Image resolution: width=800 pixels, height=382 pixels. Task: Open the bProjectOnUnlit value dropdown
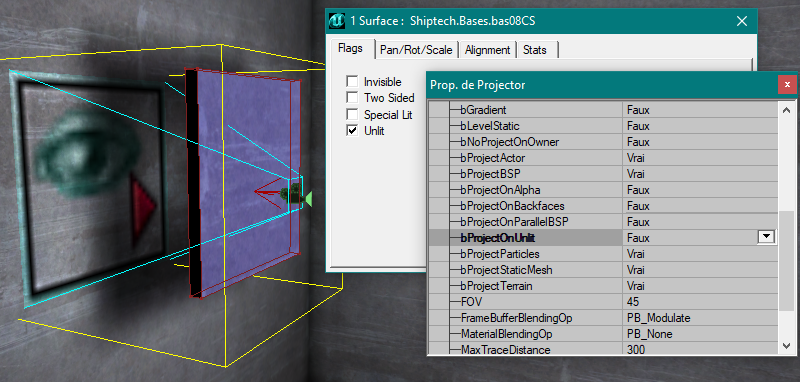click(766, 237)
